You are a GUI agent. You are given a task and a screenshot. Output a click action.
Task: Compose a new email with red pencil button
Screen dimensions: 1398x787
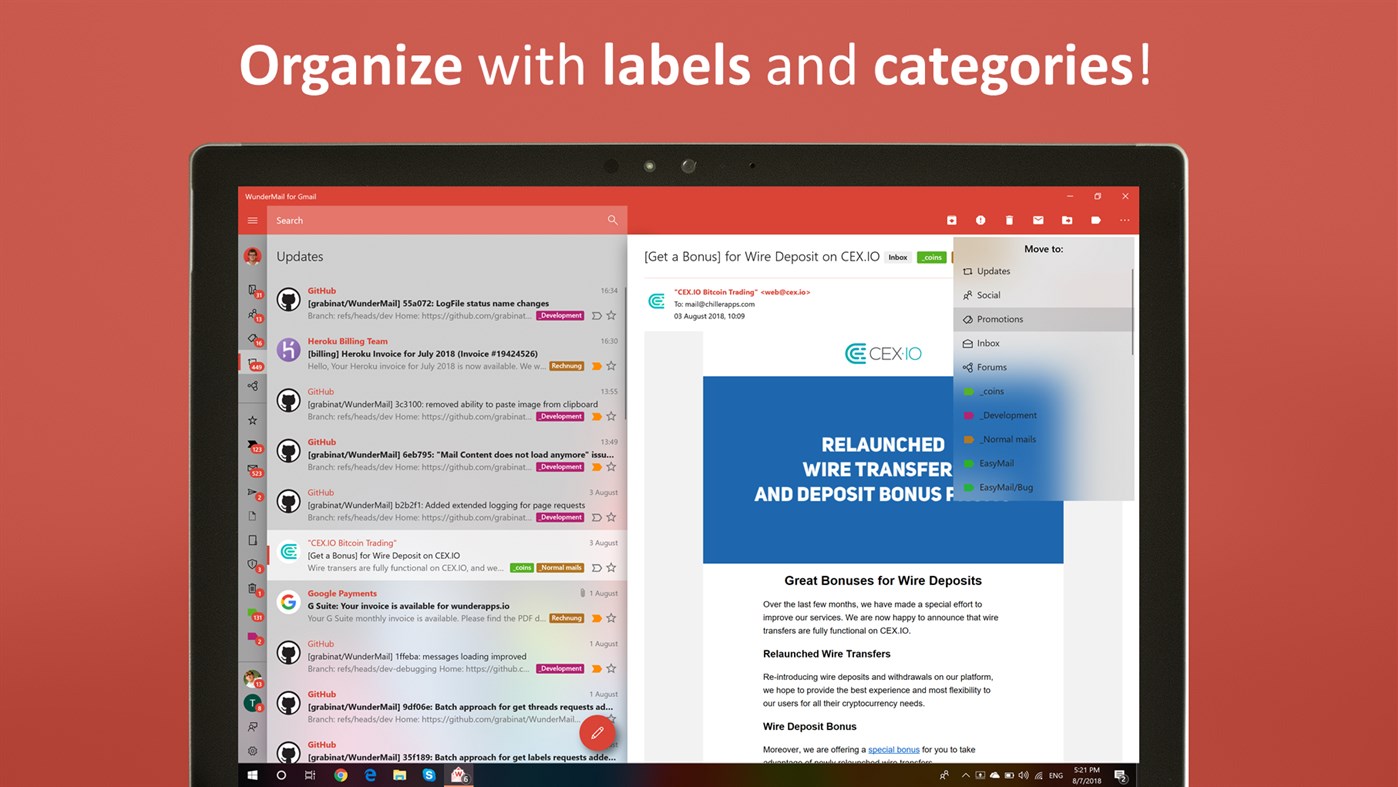(598, 731)
